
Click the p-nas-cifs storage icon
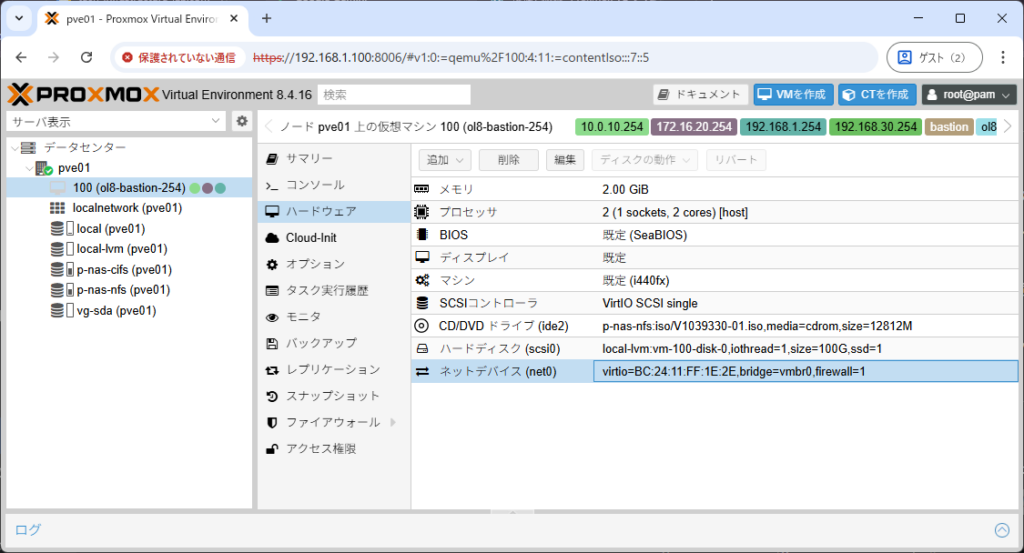click(x=61, y=270)
